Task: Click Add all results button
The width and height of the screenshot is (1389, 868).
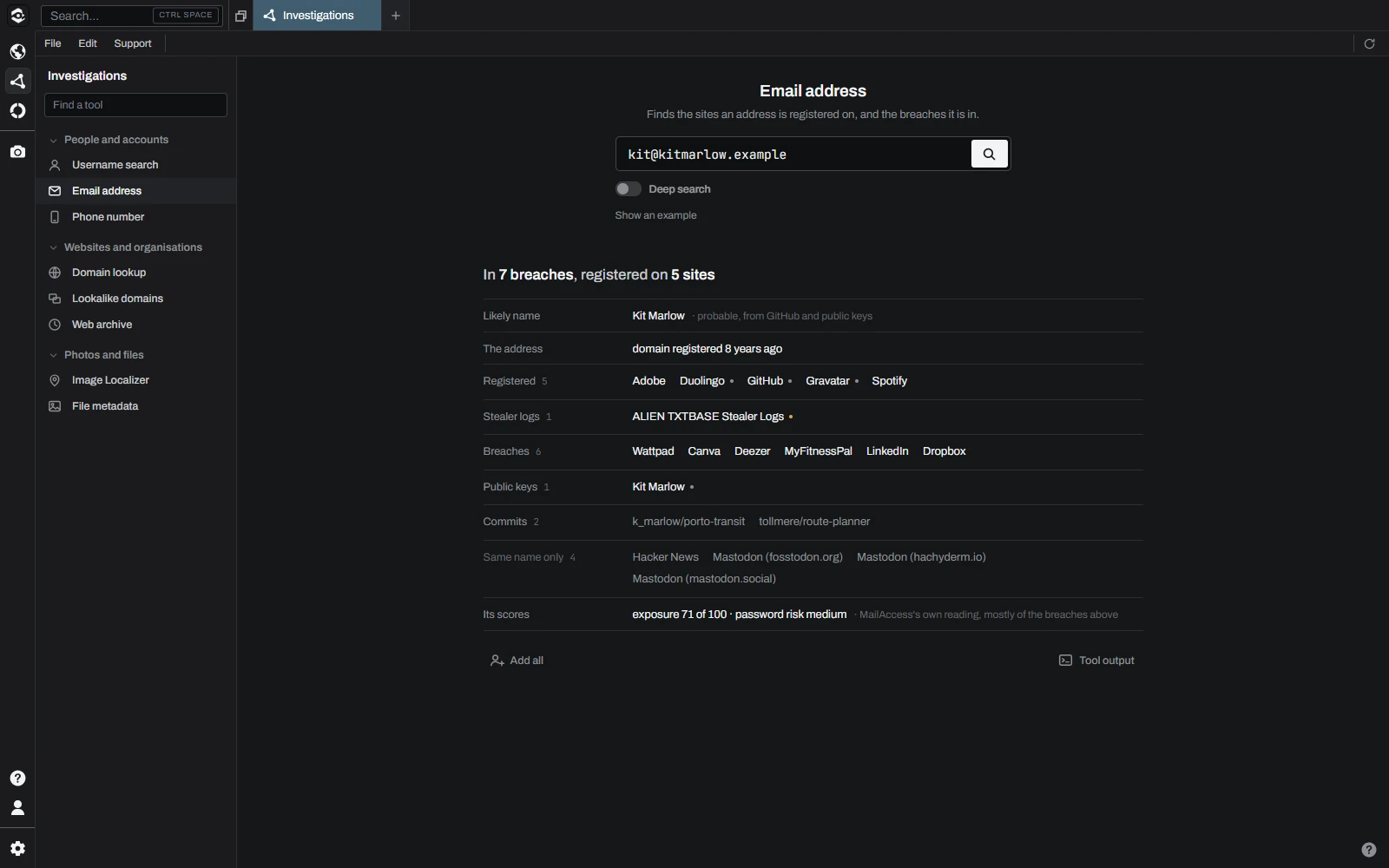Action: point(517,661)
